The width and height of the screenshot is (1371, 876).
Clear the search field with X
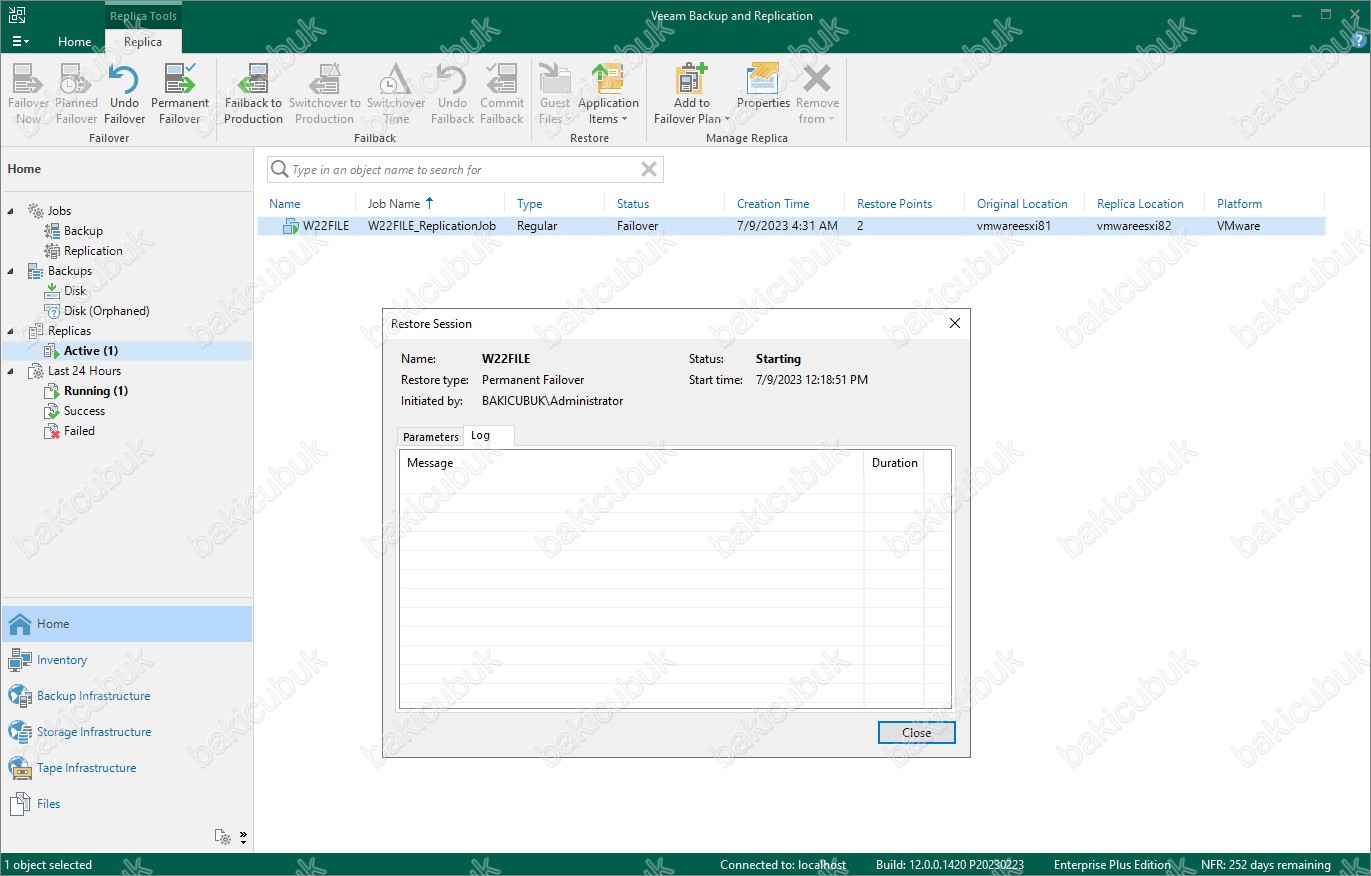649,170
